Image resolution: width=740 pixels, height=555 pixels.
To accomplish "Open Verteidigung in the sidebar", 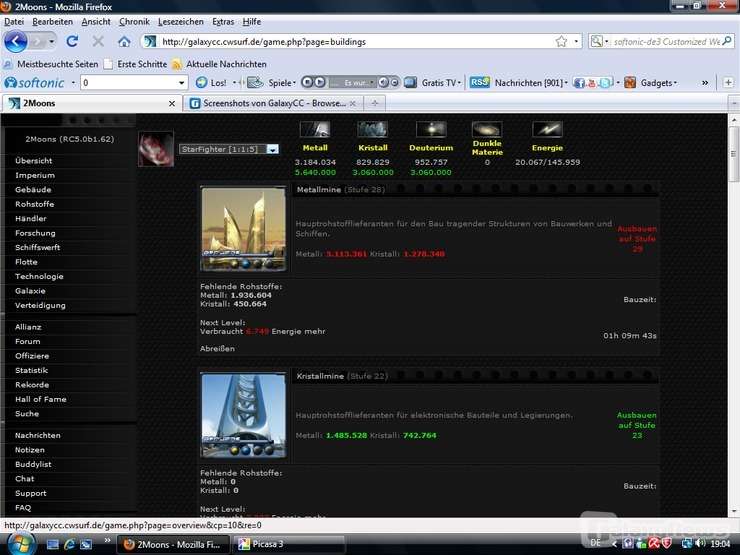I will 40,306.
